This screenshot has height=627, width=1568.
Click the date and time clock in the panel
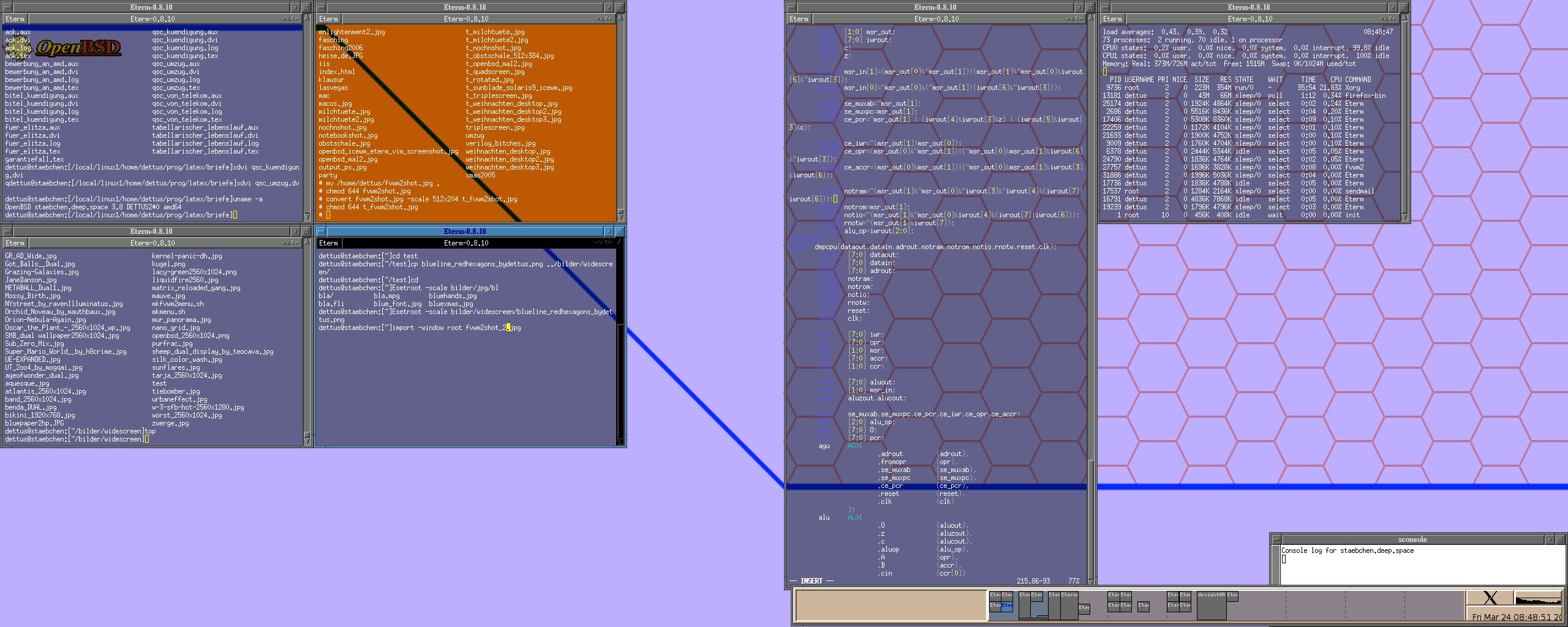1517,617
